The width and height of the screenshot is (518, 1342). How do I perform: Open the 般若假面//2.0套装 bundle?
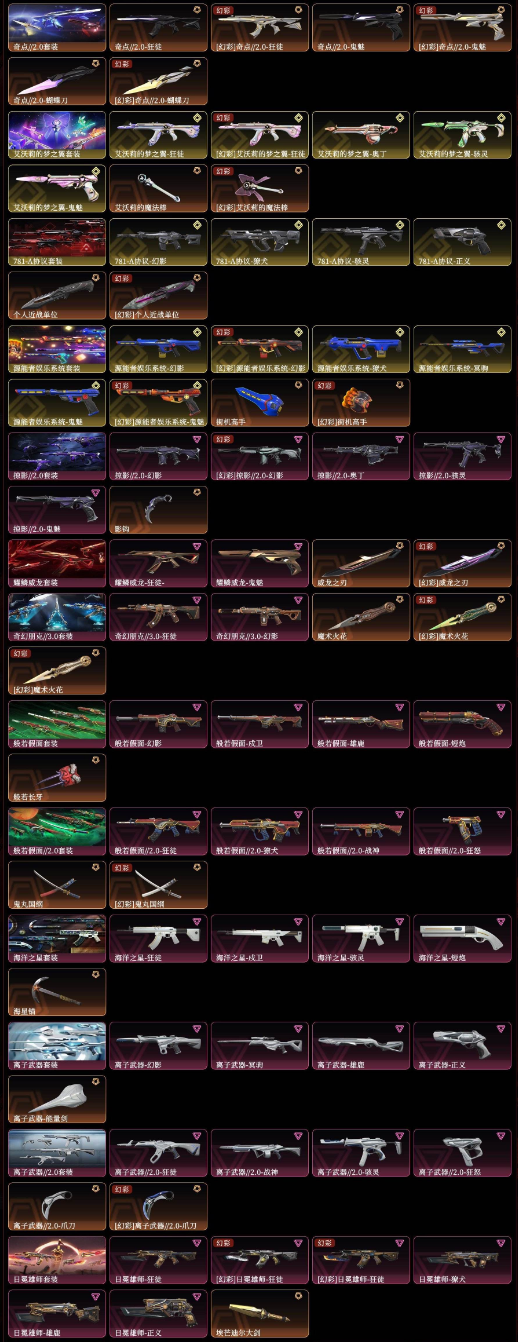[57, 833]
